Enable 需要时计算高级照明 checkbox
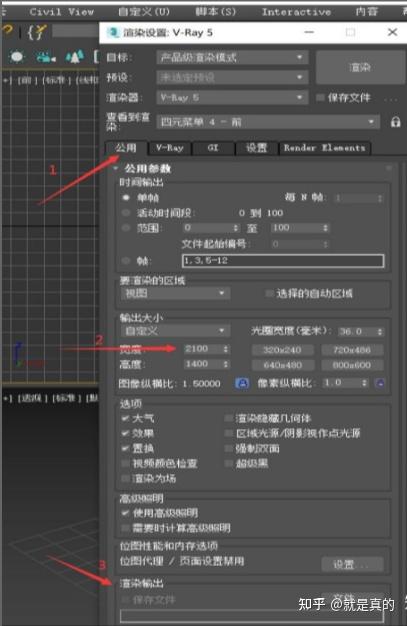This screenshot has height=626, width=407. click(125, 528)
